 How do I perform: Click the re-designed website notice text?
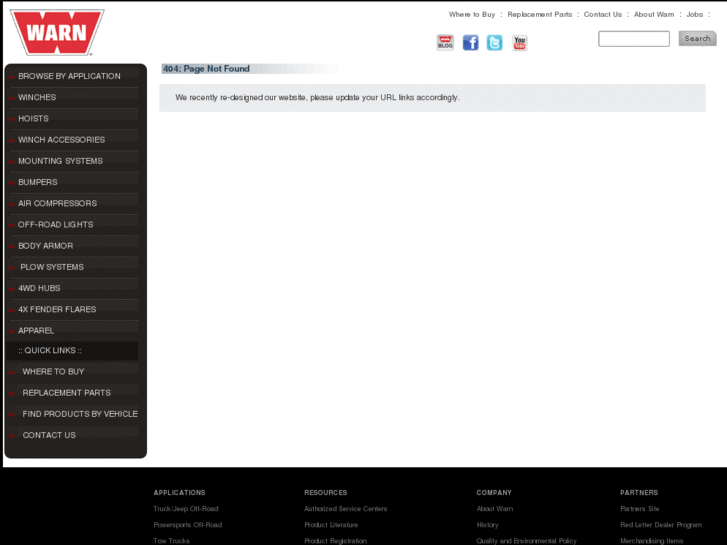click(x=317, y=97)
